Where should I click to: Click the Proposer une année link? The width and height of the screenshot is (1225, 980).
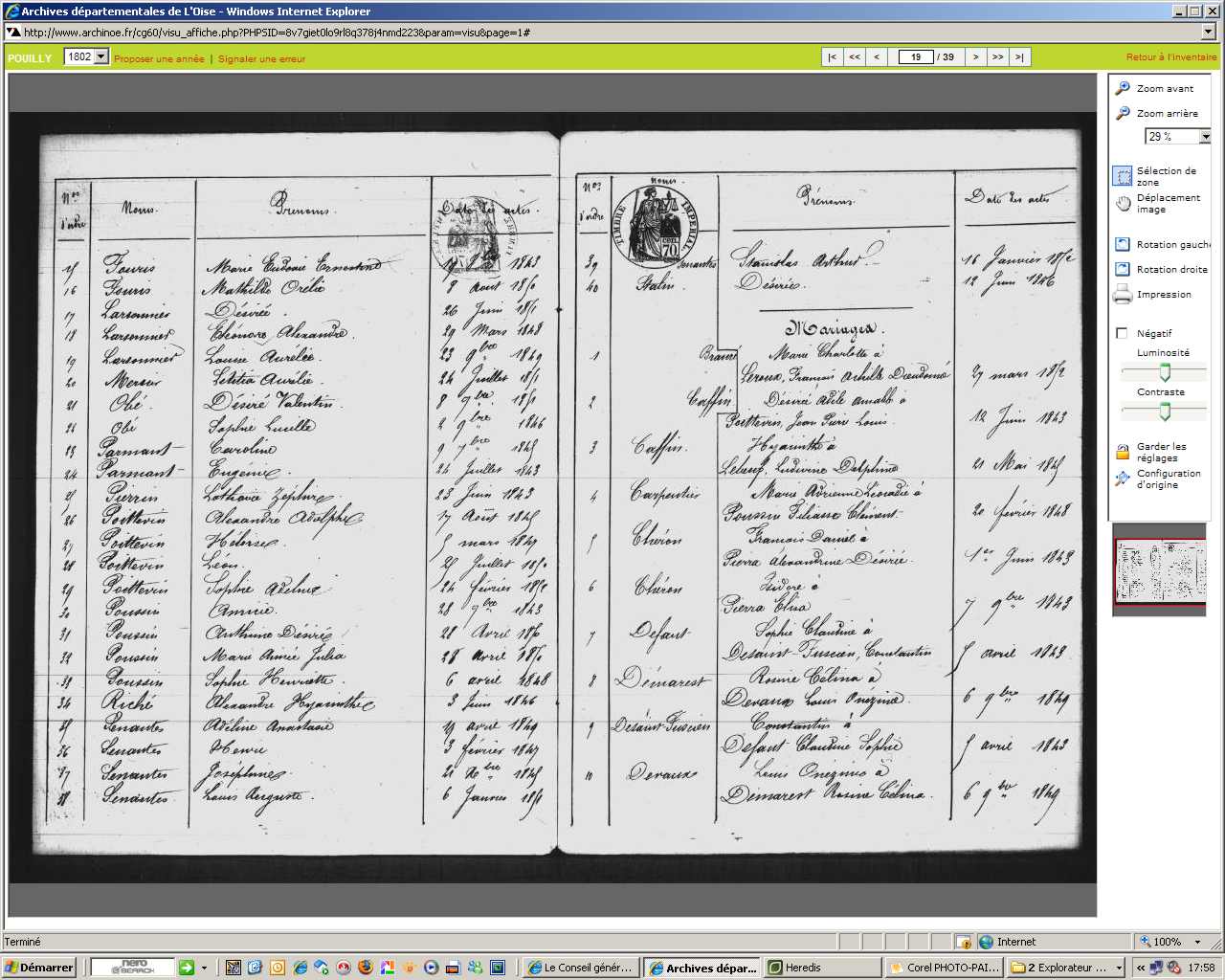159,59
